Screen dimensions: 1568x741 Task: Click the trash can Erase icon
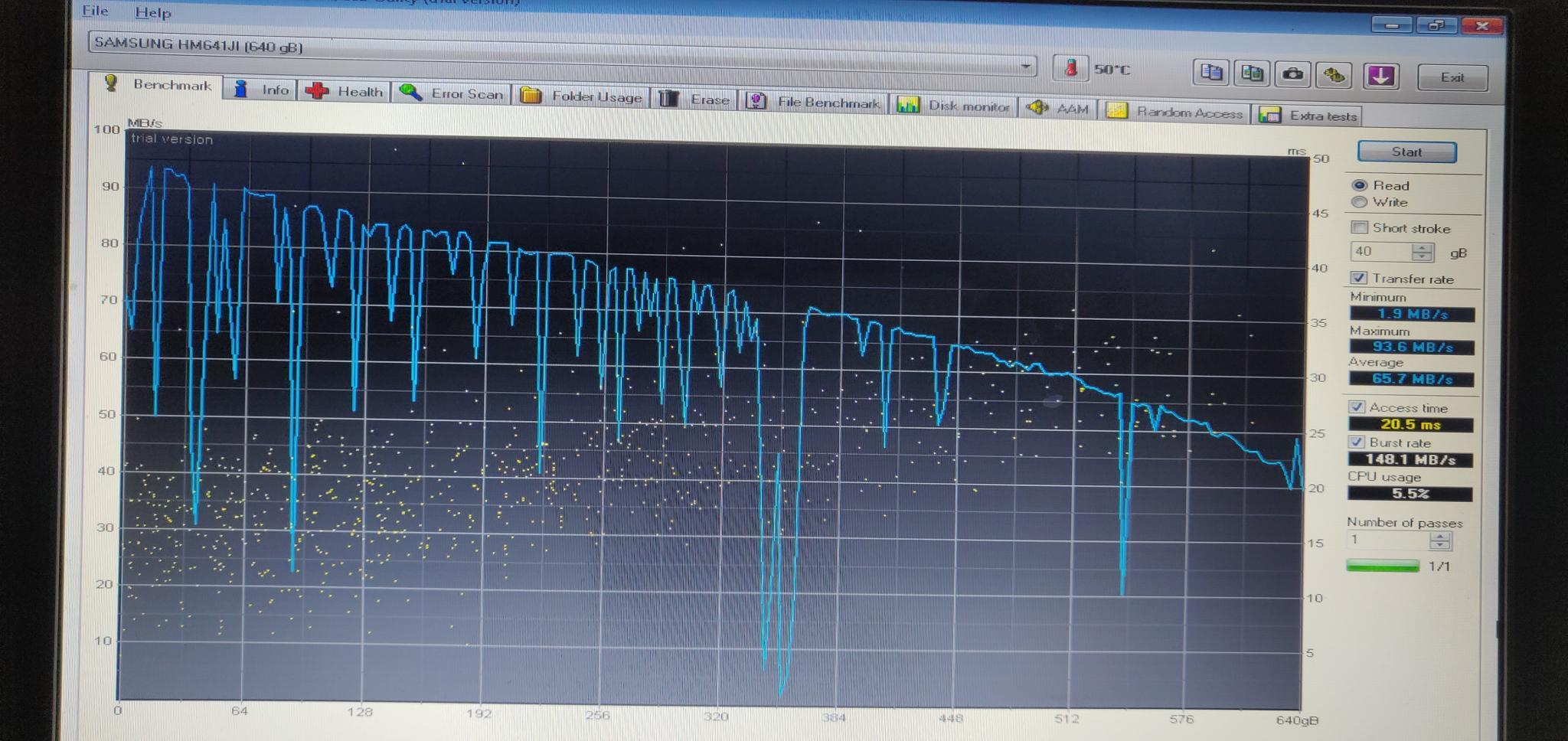(669, 98)
